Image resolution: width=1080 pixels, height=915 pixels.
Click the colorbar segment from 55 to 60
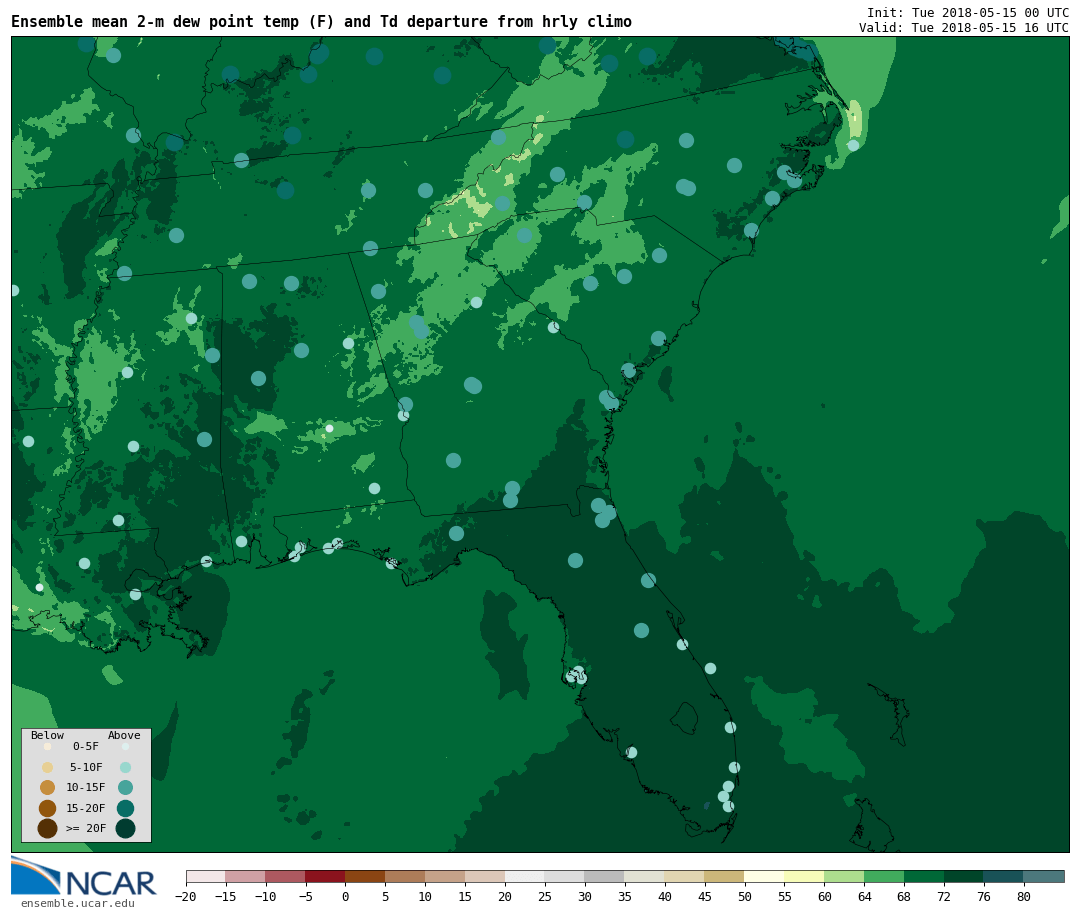805,876
